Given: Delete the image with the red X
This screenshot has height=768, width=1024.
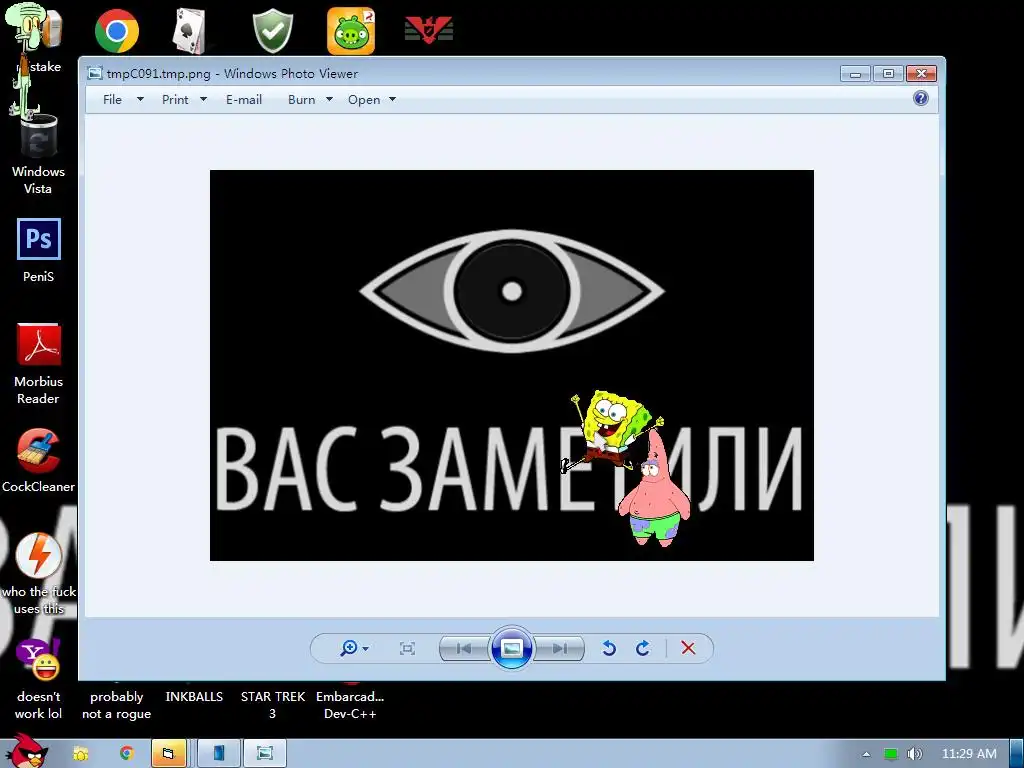Looking at the screenshot, I should [688, 648].
